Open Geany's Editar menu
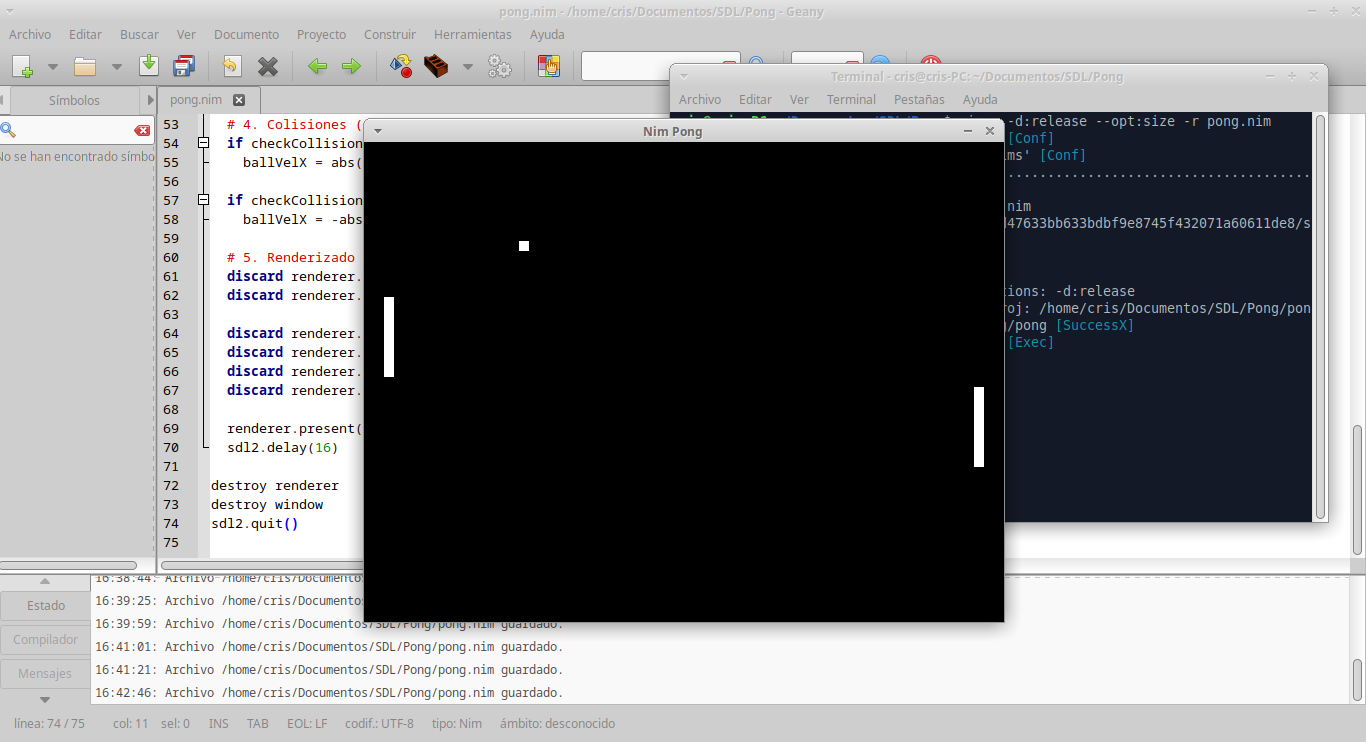The height and width of the screenshot is (742, 1366). (x=86, y=34)
